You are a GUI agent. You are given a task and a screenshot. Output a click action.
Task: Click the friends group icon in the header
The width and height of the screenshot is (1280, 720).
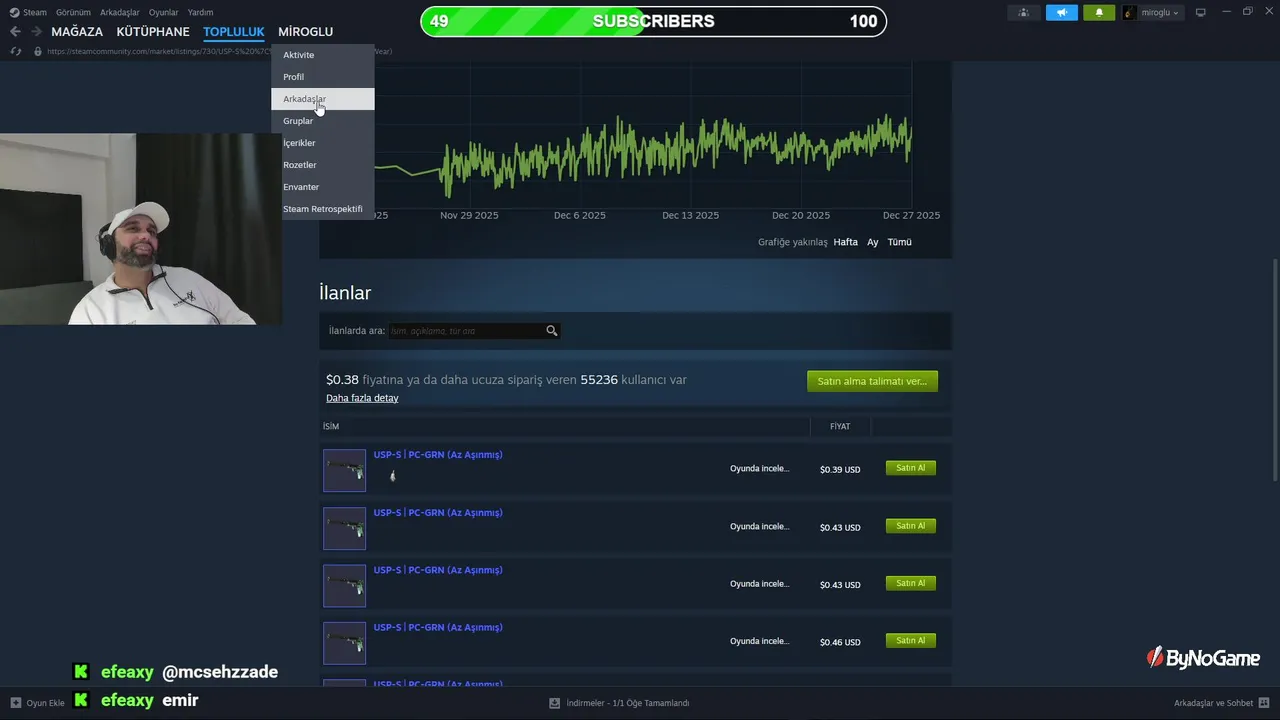[1023, 12]
